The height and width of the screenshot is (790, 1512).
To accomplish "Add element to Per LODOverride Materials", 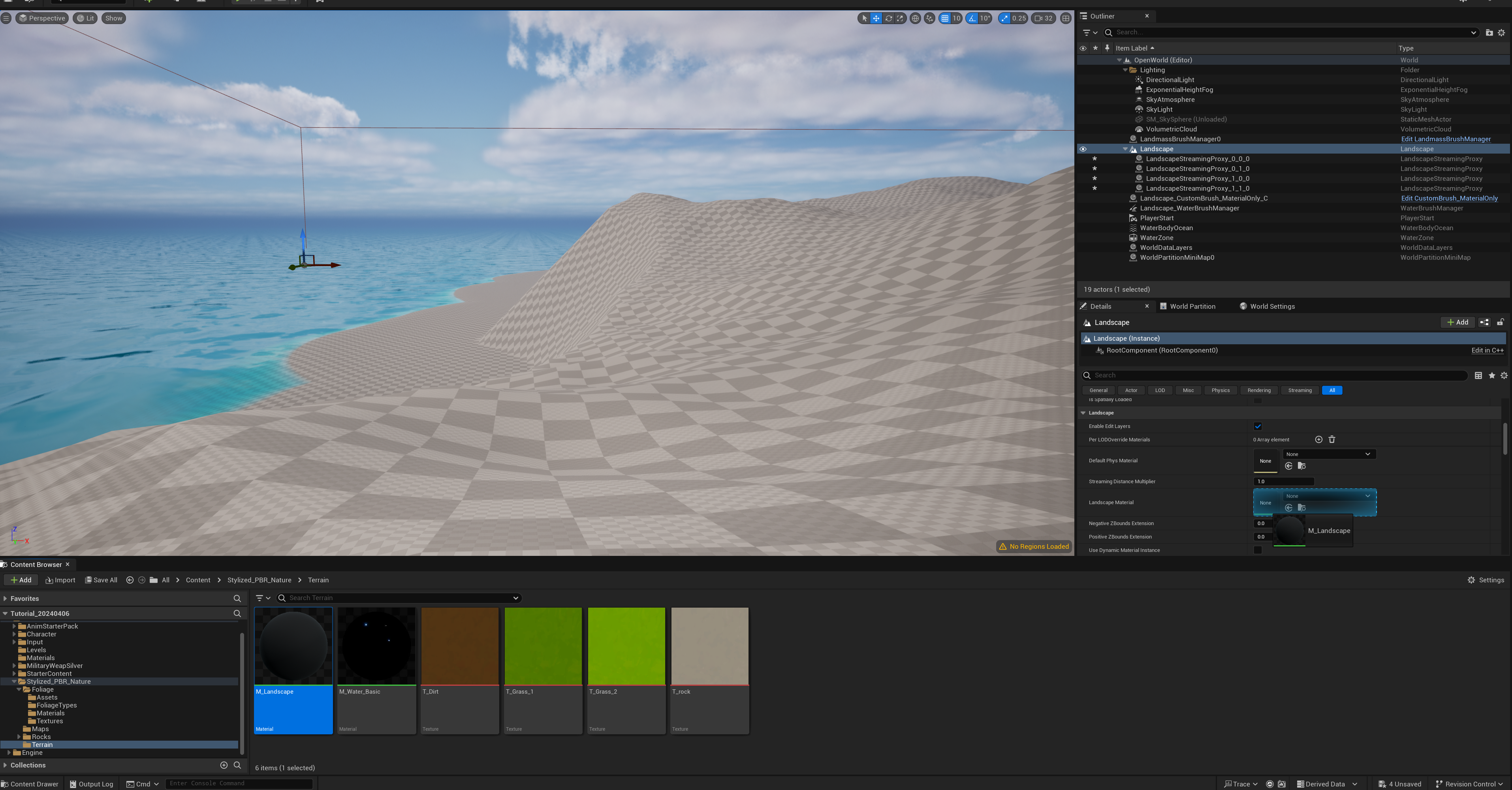I will (x=1318, y=439).
